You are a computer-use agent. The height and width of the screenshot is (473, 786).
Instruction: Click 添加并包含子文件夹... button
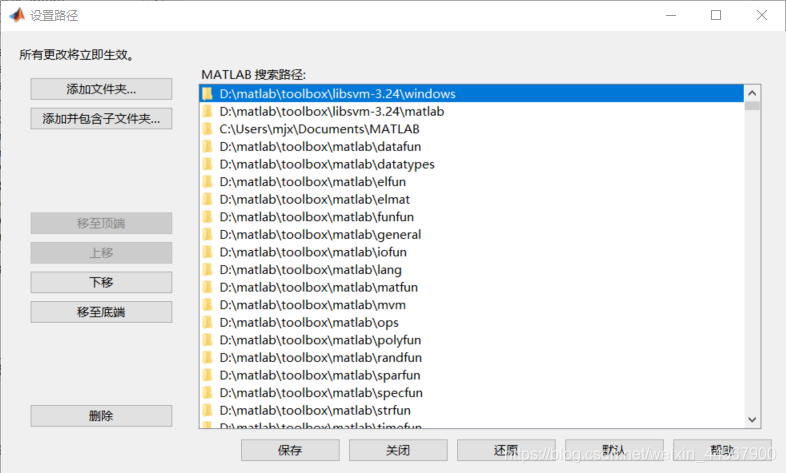[x=101, y=119]
